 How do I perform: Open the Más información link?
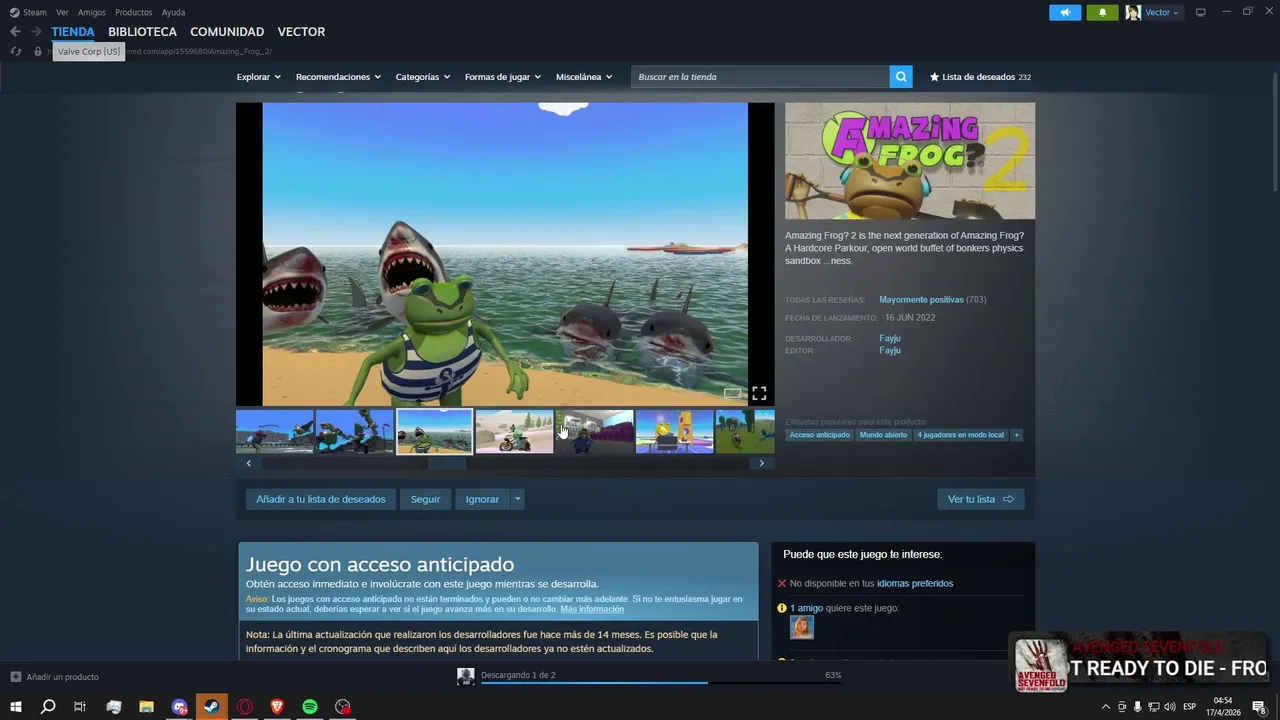pyautogui.click(x=592, y=609)
